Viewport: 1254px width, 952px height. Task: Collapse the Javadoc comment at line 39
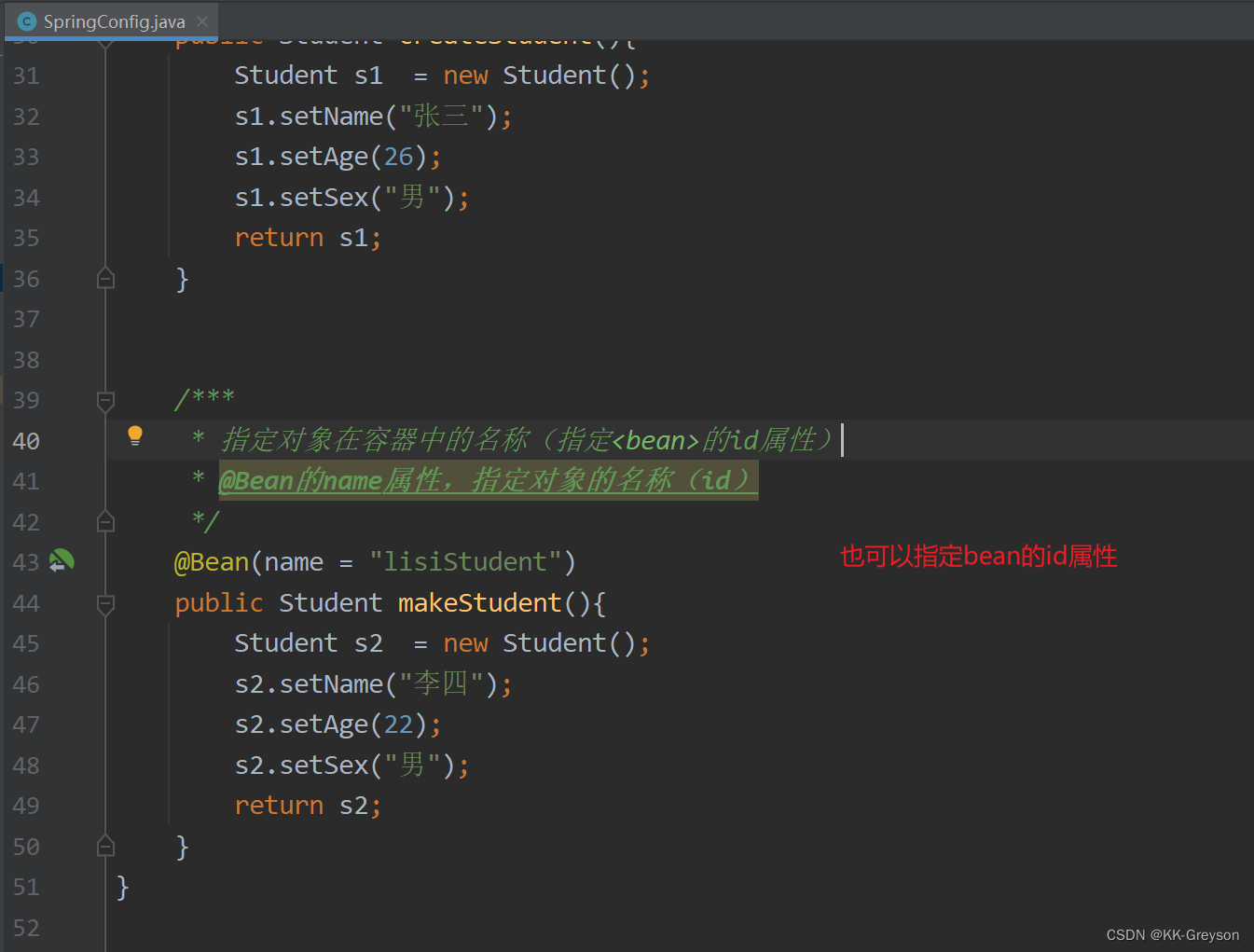pos(105,401)
